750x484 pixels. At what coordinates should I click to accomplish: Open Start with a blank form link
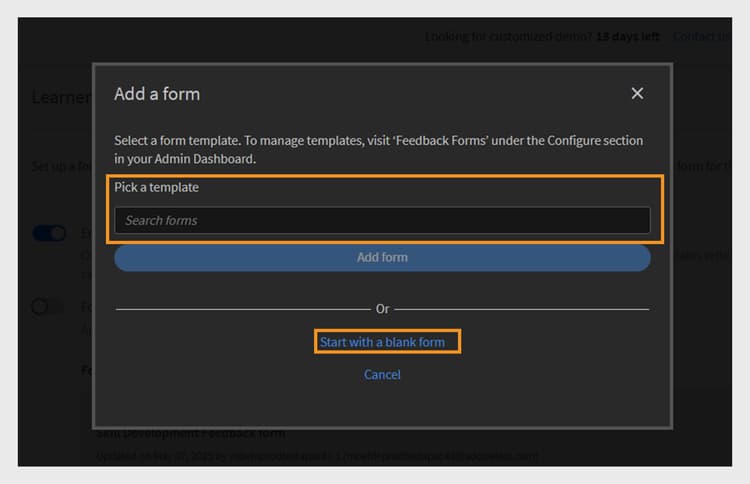382,342
